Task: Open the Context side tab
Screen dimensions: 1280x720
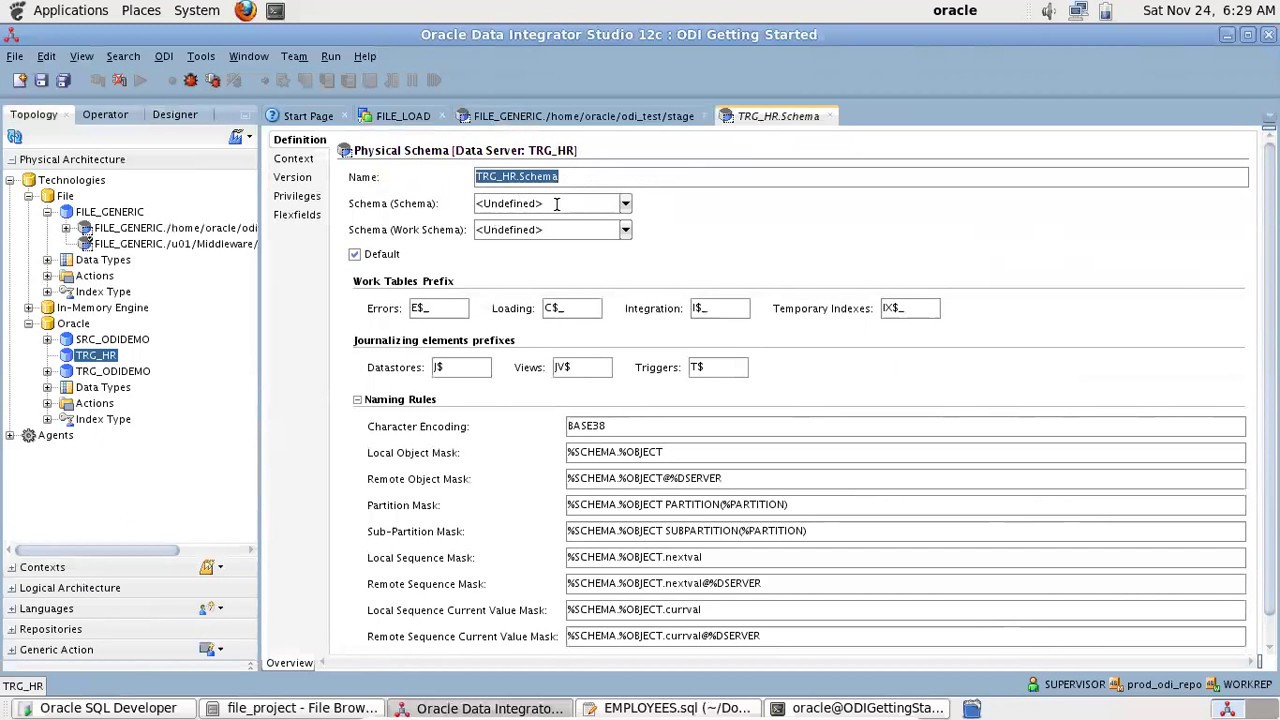Action: 293,159
